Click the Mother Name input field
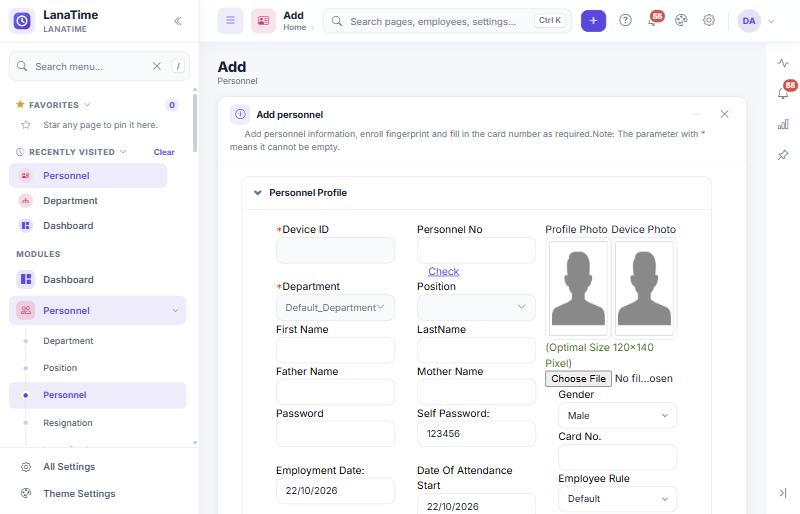 pyautogui.click(x=476, y=392)
